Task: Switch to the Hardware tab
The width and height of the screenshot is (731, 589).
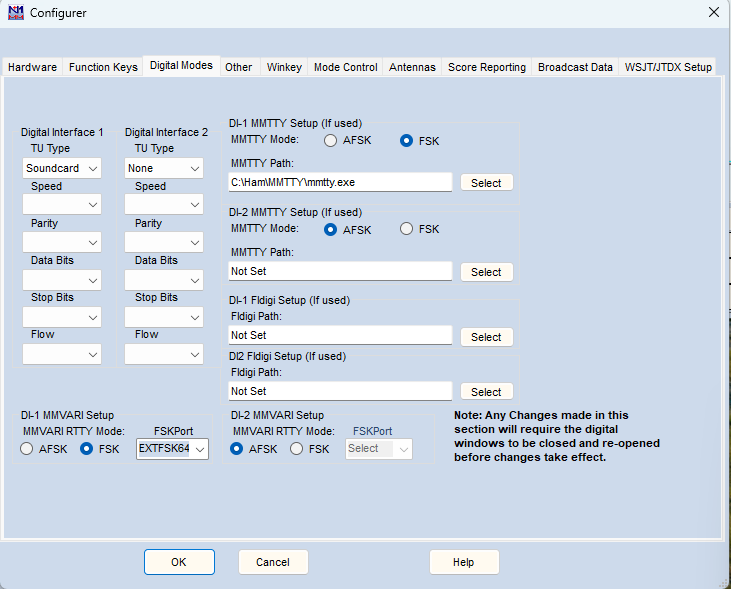Action: [32, 67]
